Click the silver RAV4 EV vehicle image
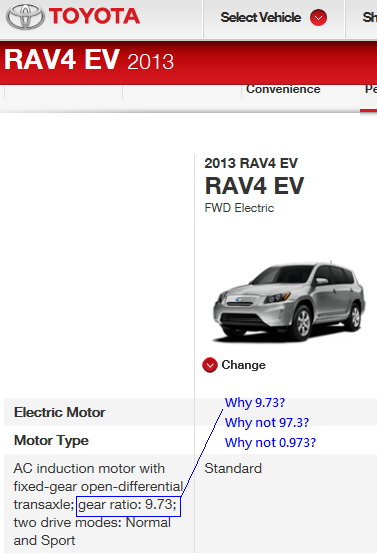The height and width of the screenshot is (559, 377). tap(288, 302)
